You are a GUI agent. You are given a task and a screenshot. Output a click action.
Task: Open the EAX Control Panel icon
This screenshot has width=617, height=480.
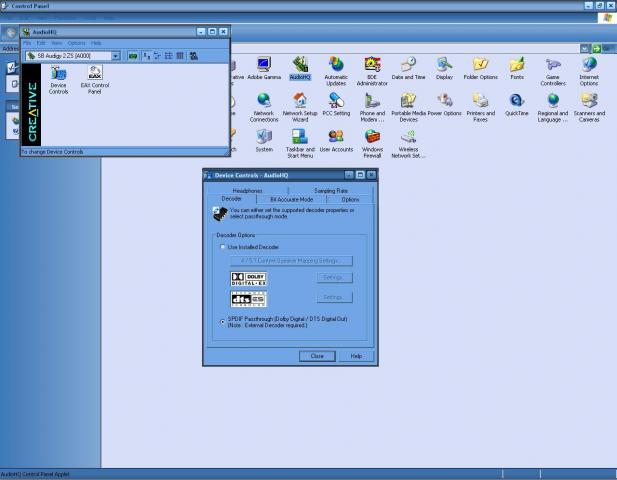pos(95,80)
